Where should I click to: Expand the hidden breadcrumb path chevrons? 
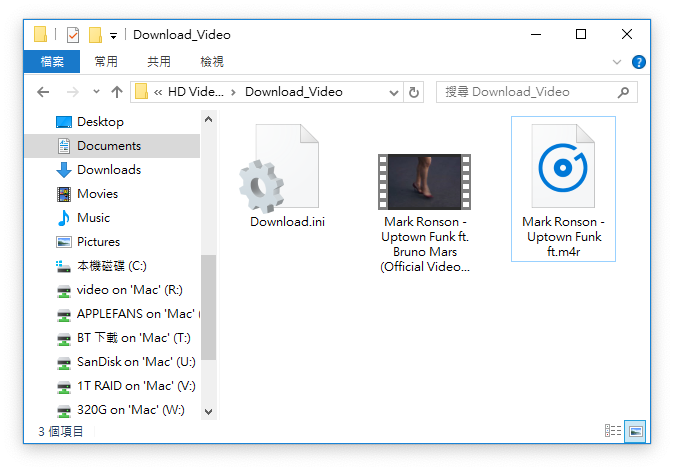[x=158, y=92]
